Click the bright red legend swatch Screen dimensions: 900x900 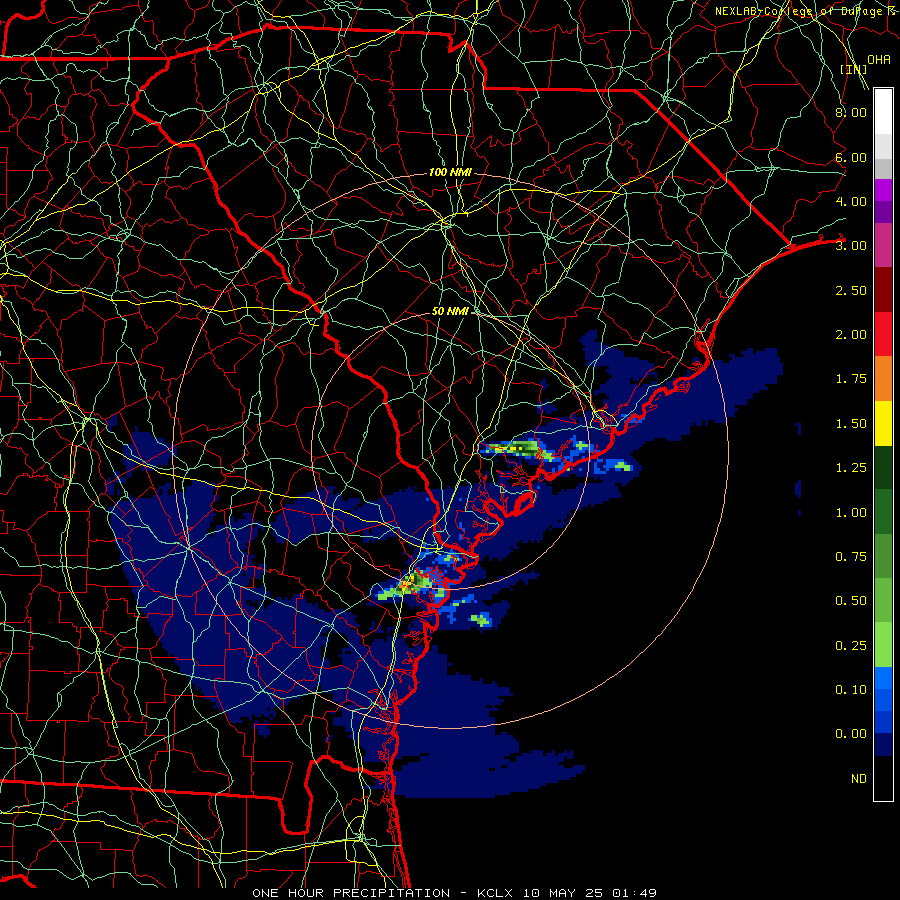(883, 334)
